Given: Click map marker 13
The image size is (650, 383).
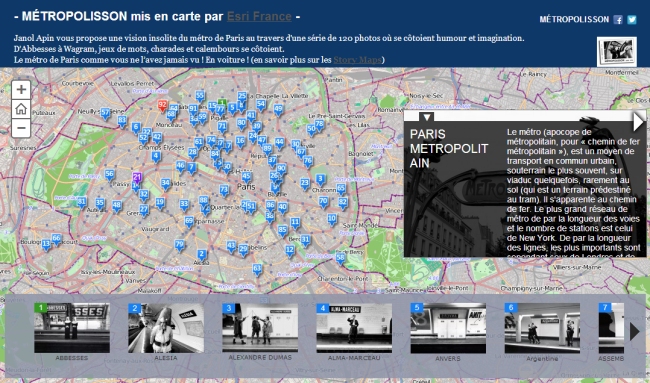Looking at the screenshot, I should pyautogui.click(x=46, y=245).
